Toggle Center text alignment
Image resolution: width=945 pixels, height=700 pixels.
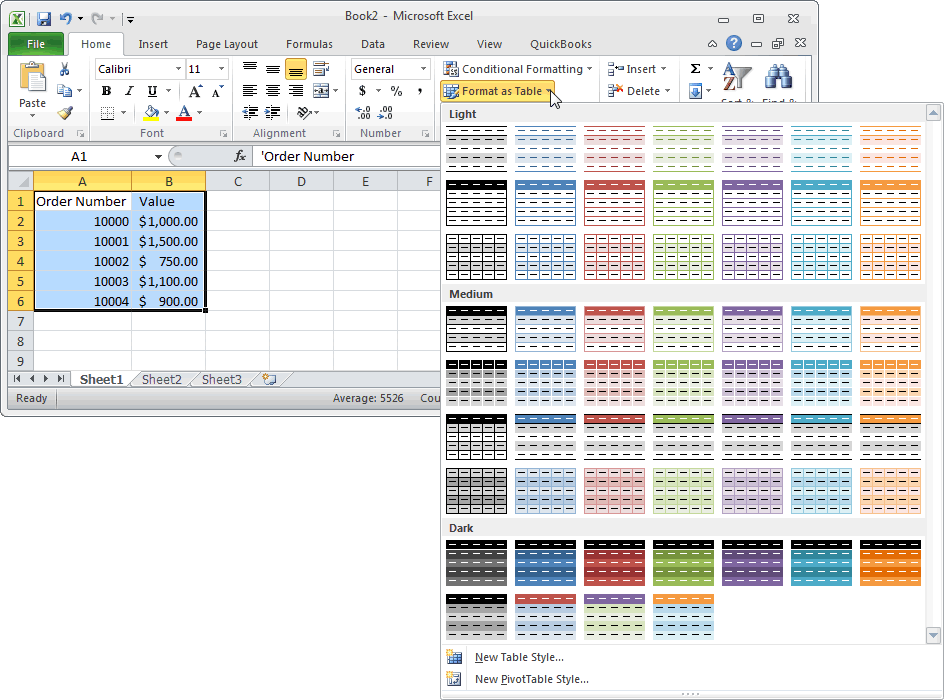pos(272,91)
